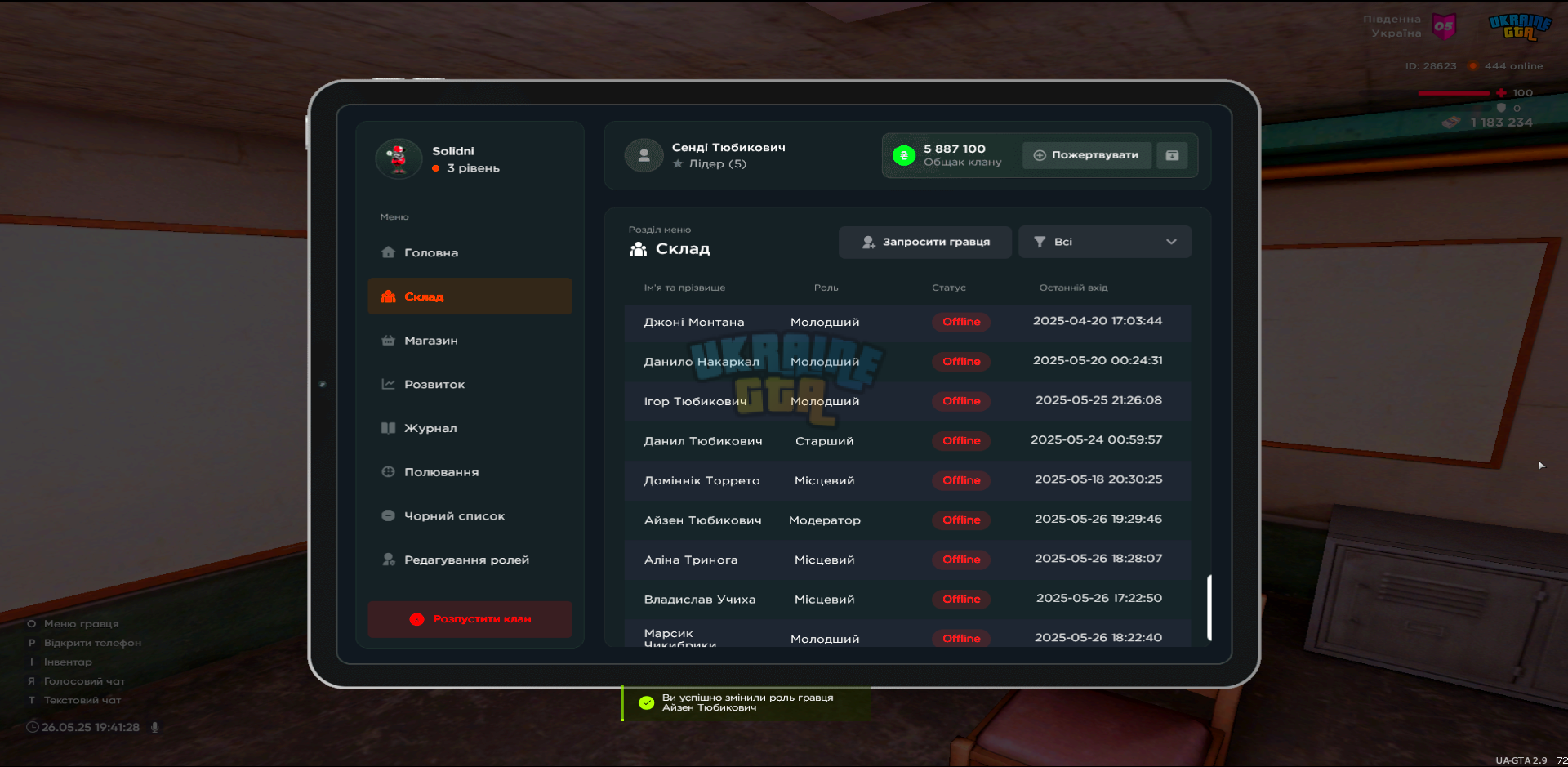Image resolution: width=1568 pixels, height=767 pixels.
Task: Select the Джоні Монтана row
Action: point(906,322)
